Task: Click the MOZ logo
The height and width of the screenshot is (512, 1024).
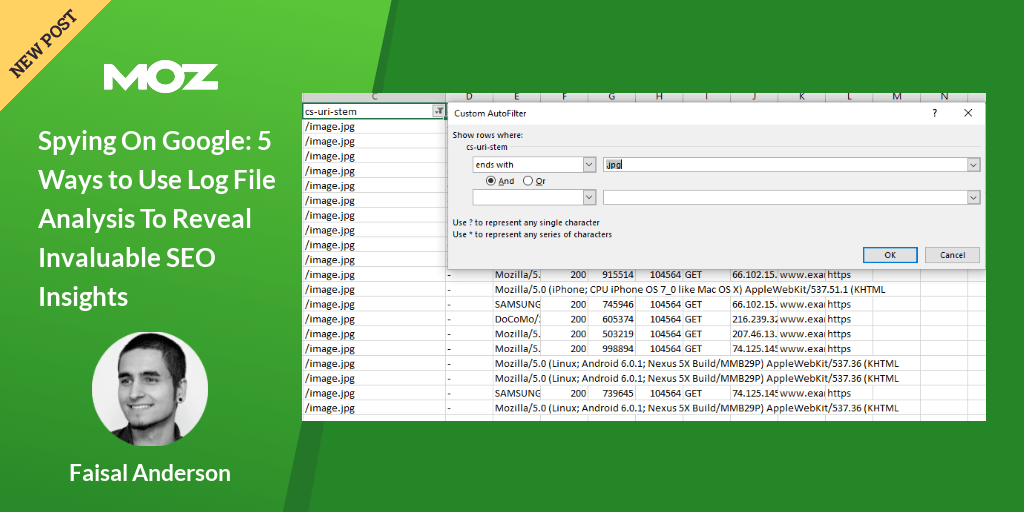Action: point(161,77)
